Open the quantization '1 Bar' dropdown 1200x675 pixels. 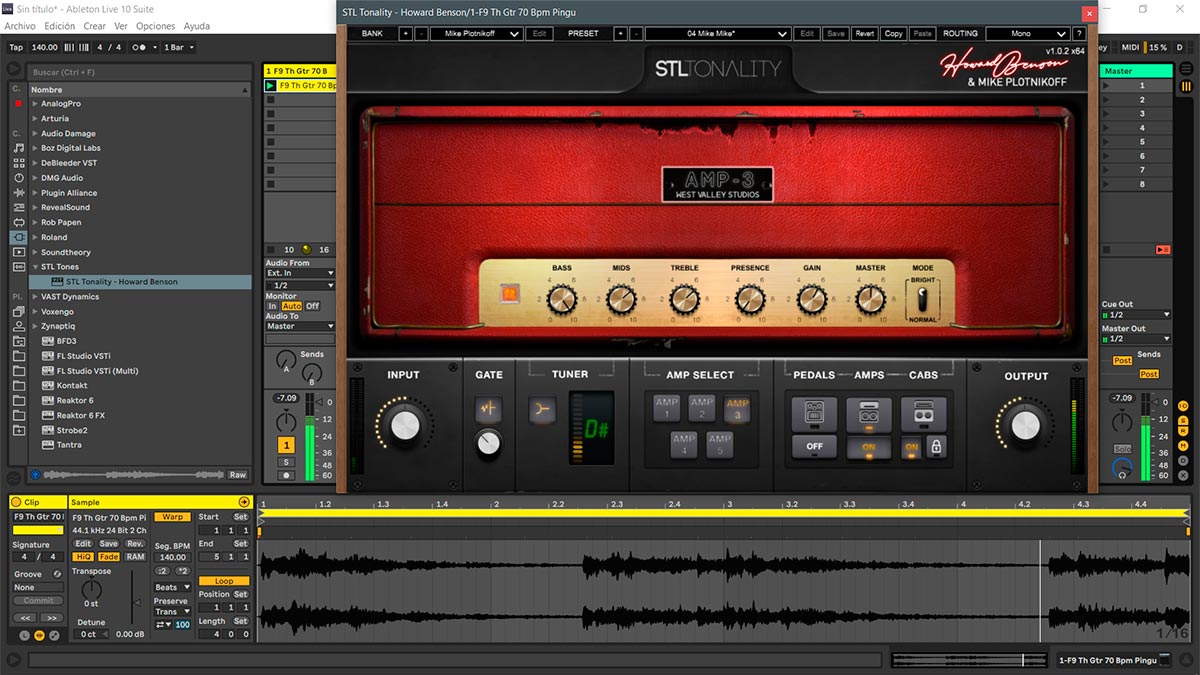(178, 47)
